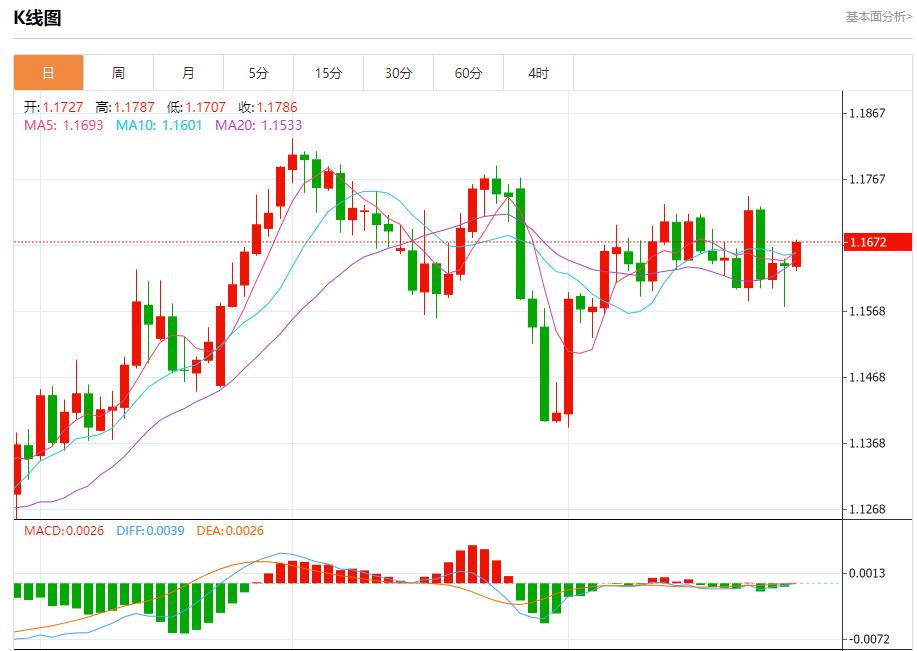Select the 15分 timeframe tab
Viewport: 917px width, 651px height.
(x=328, y=73)
